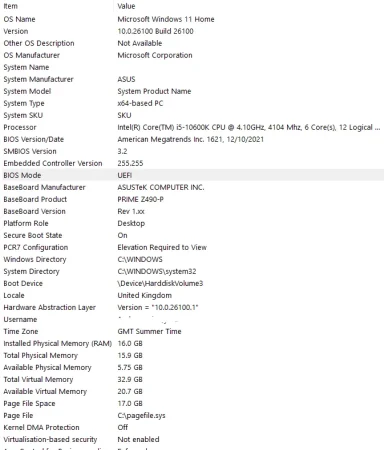The width and height of the screenshot is (384, 450).
Task: Select the 'OS Name' row label
Action: (x=19, y=19)
